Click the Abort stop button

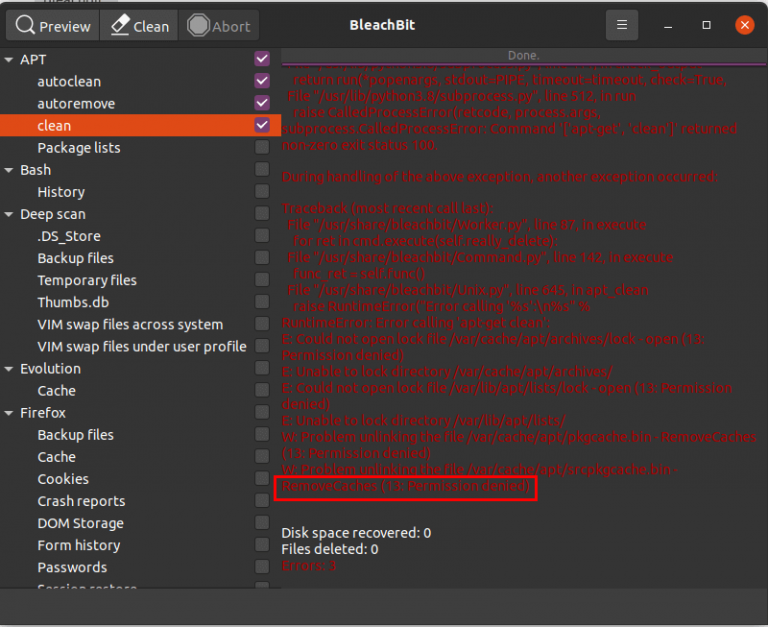219,25
